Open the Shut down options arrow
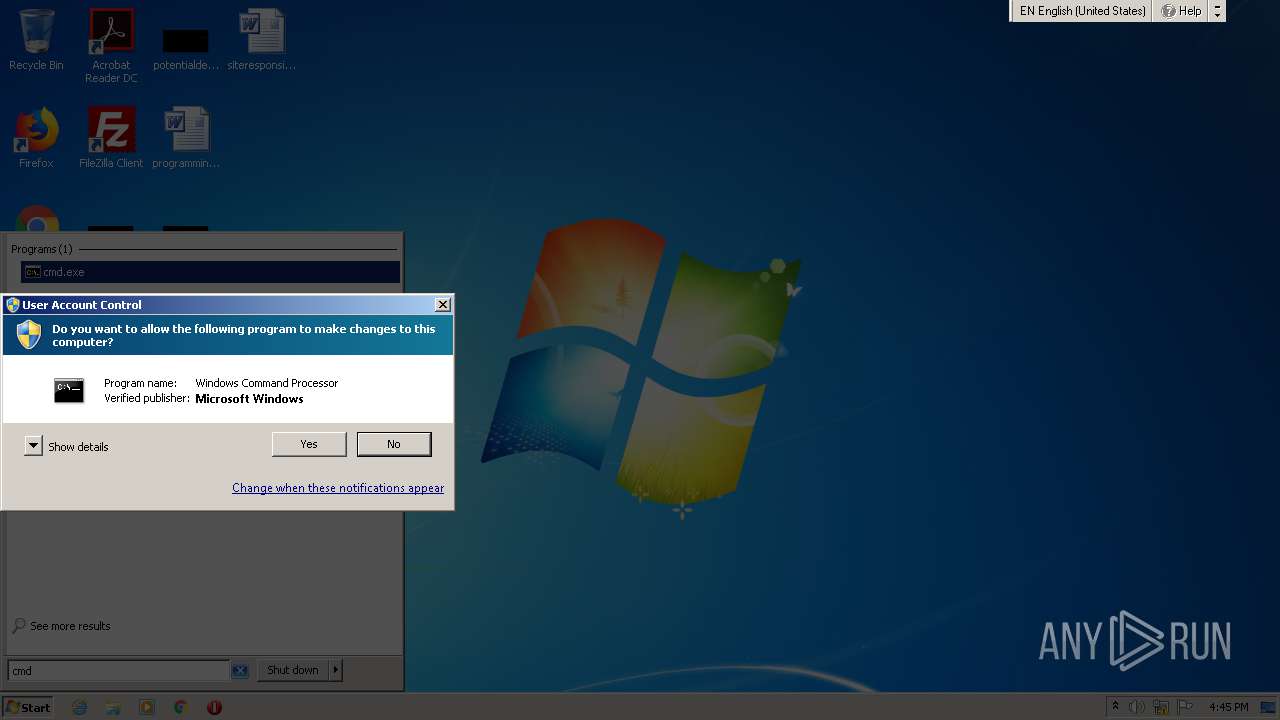 pos(336,670)
